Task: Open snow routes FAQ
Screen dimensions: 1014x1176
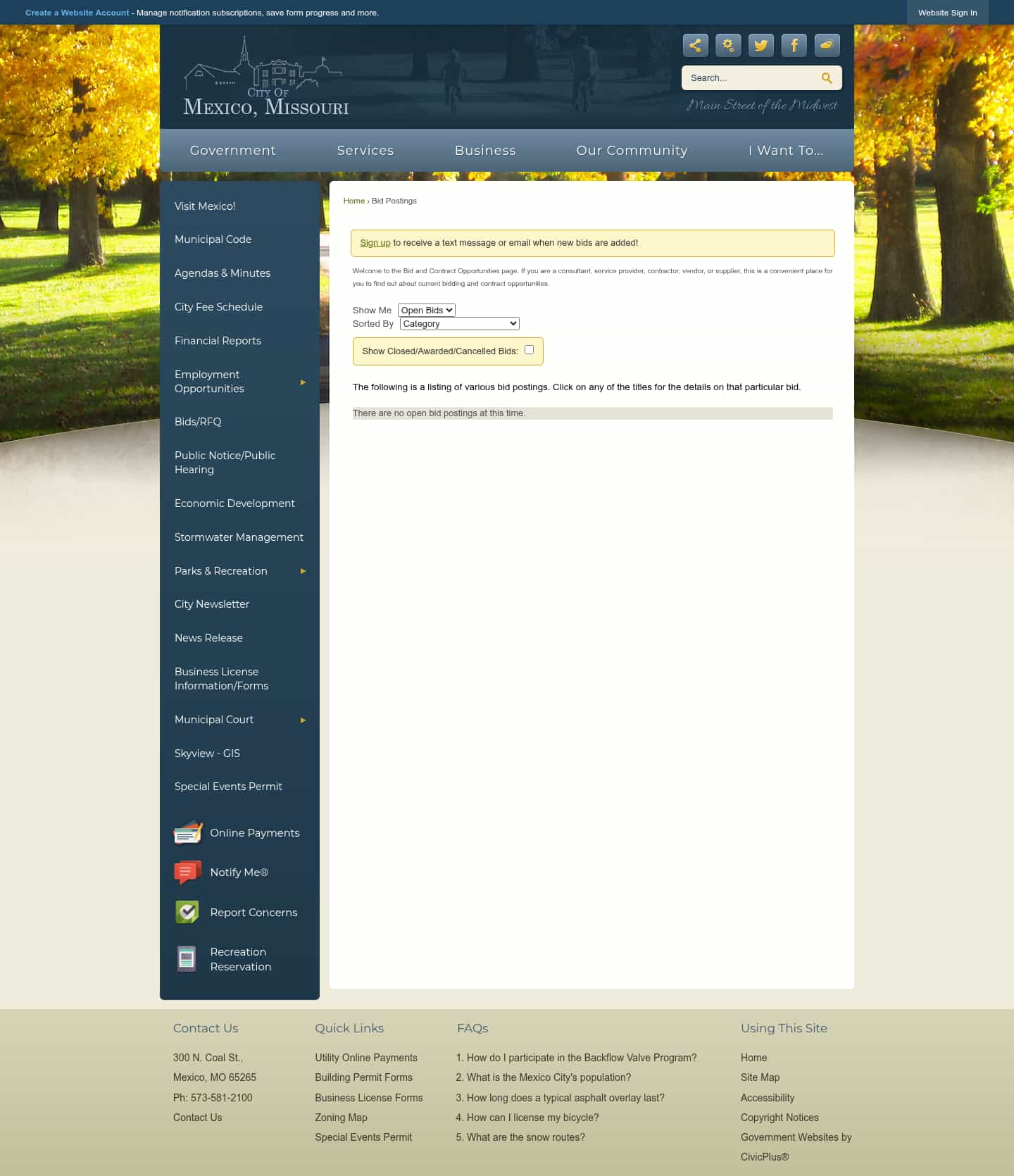Action: (x=525, y=1137)
